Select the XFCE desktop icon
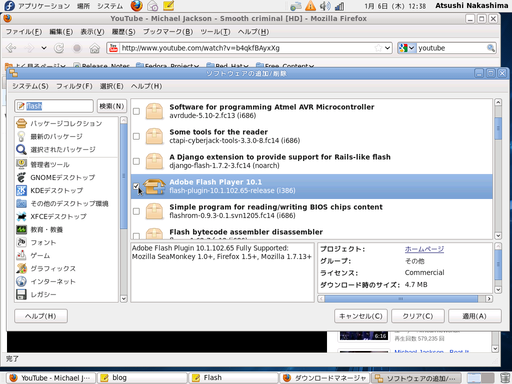Image resolution: width=512 pixels, height=384 pixels. click(21, 216)
